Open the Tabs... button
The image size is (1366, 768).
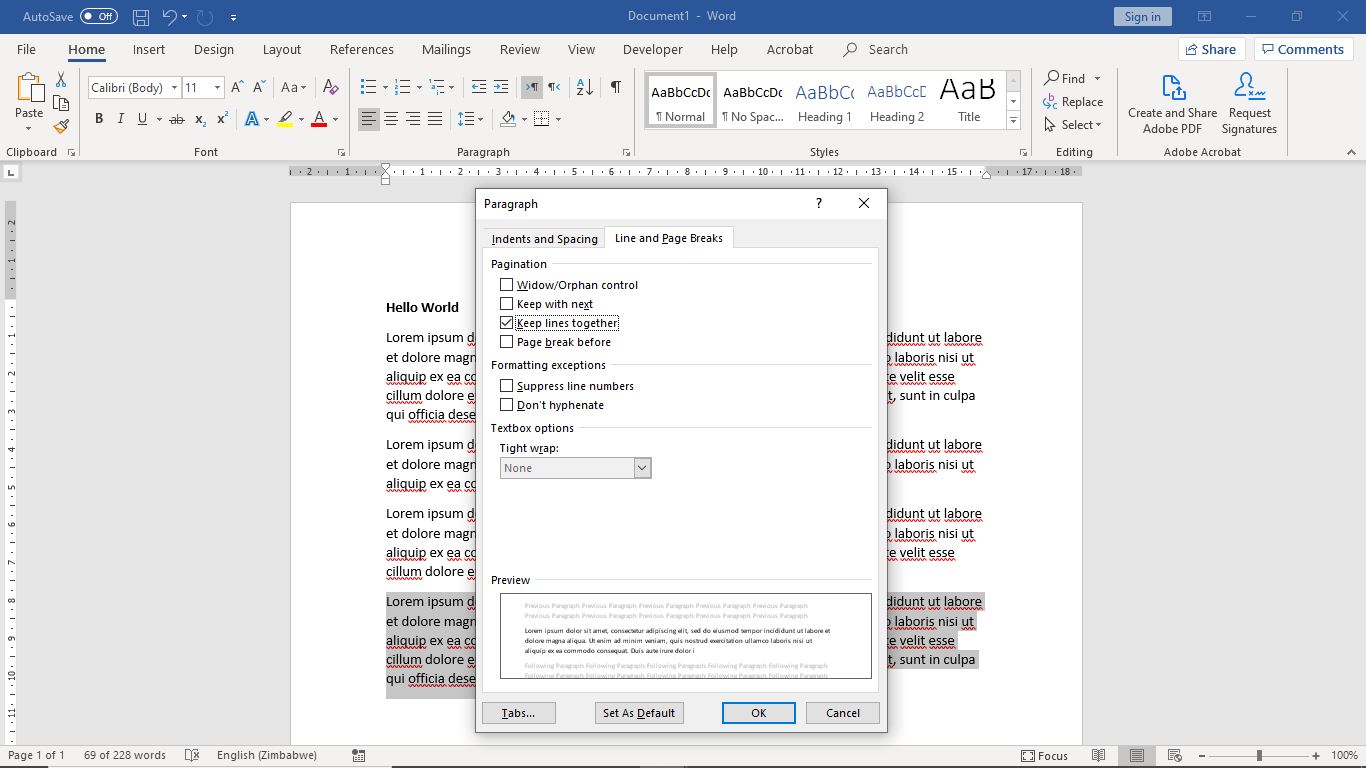(518, 713)
